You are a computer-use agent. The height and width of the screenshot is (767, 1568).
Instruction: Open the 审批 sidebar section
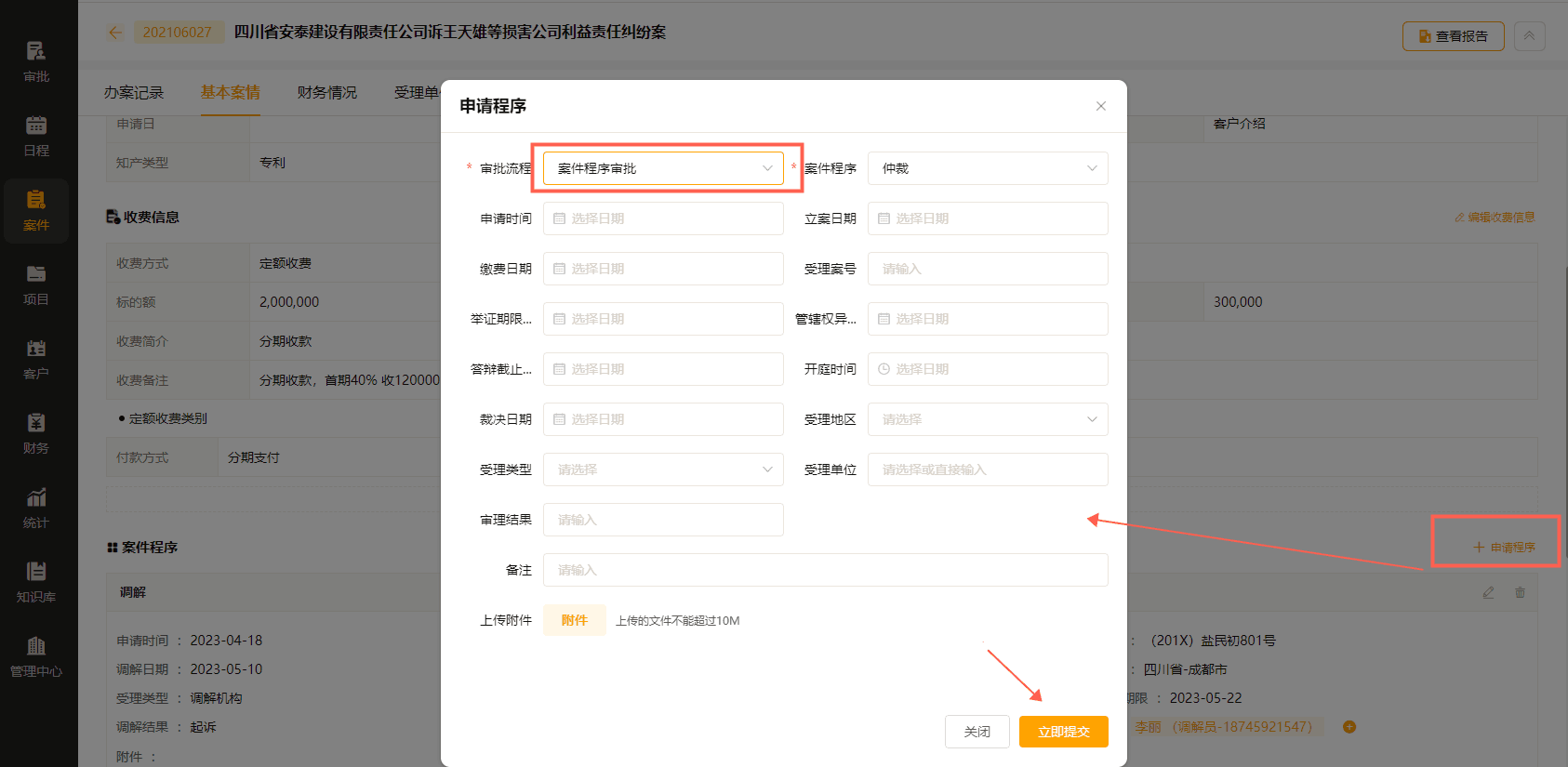tap(36, 61)
